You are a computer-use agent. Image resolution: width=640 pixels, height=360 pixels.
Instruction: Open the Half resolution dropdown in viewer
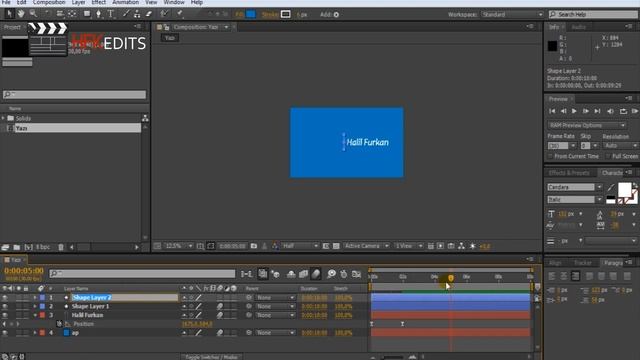(300, 246)
